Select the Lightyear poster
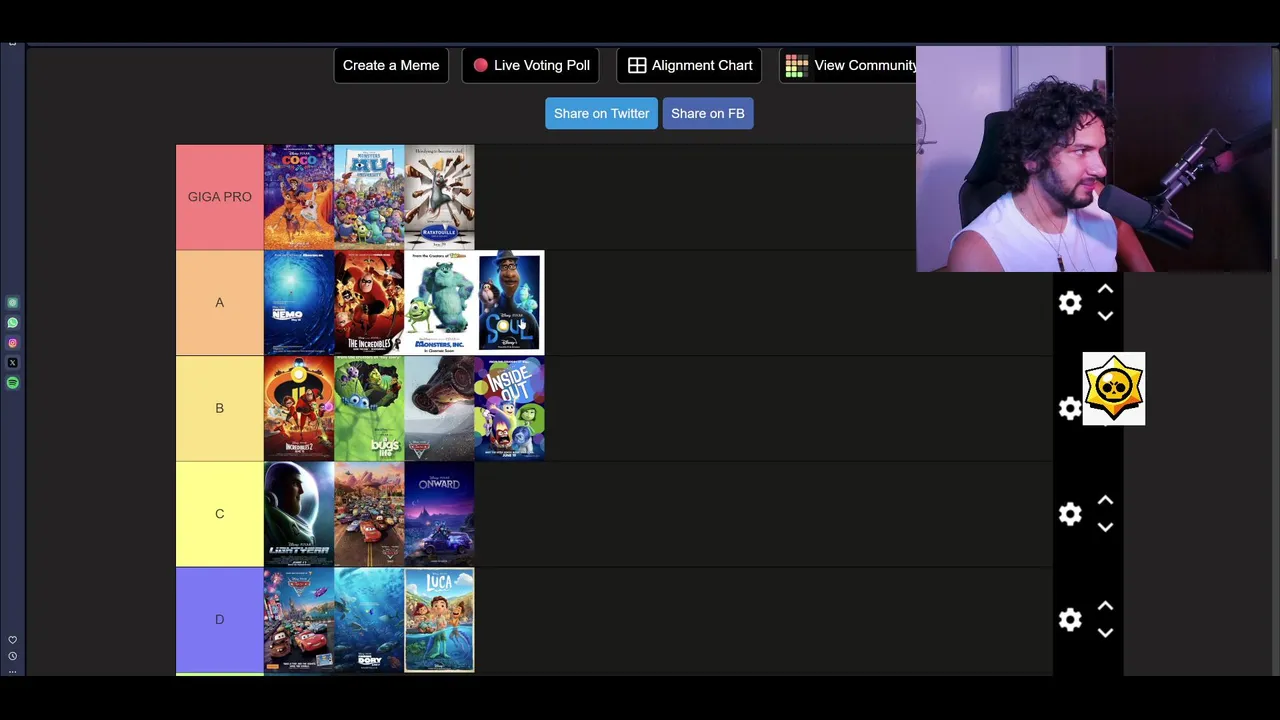Screen dimensions: 1280x720 click(299, 514)
